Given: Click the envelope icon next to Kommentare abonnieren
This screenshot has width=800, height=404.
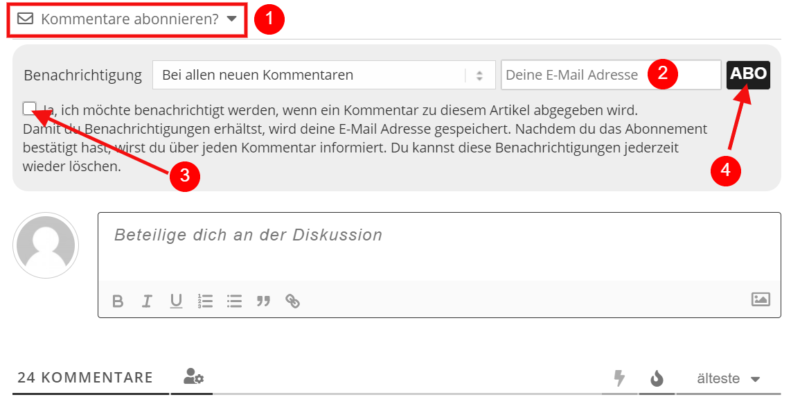Looking at the screenshot, I should click(x=25, y=19).
